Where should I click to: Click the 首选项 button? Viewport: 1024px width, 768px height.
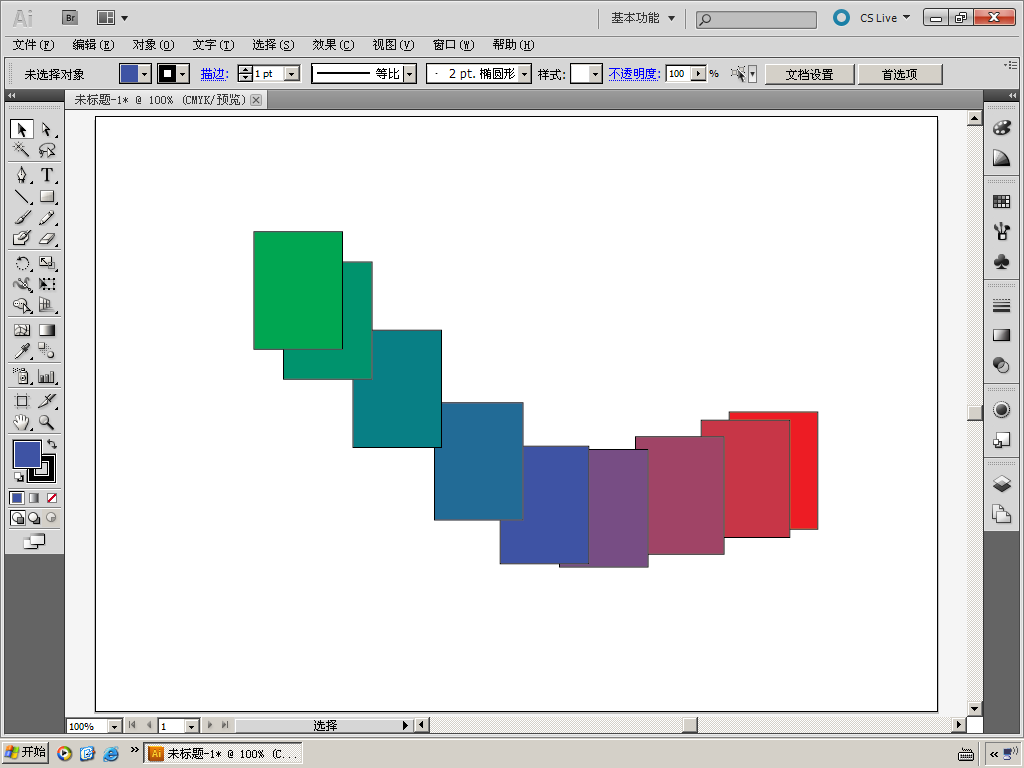(900, 74)
